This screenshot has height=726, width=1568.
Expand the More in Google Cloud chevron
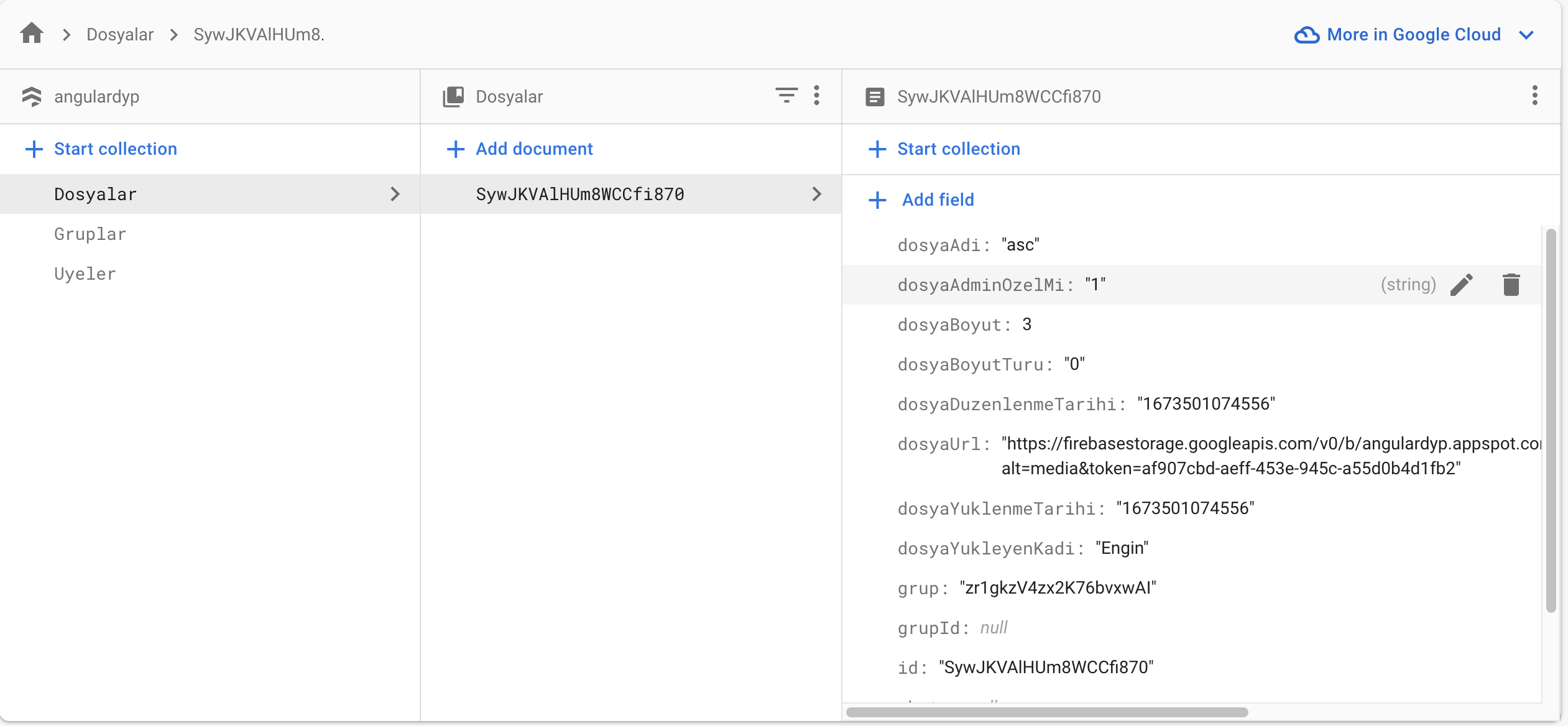tap(1526, 35)
